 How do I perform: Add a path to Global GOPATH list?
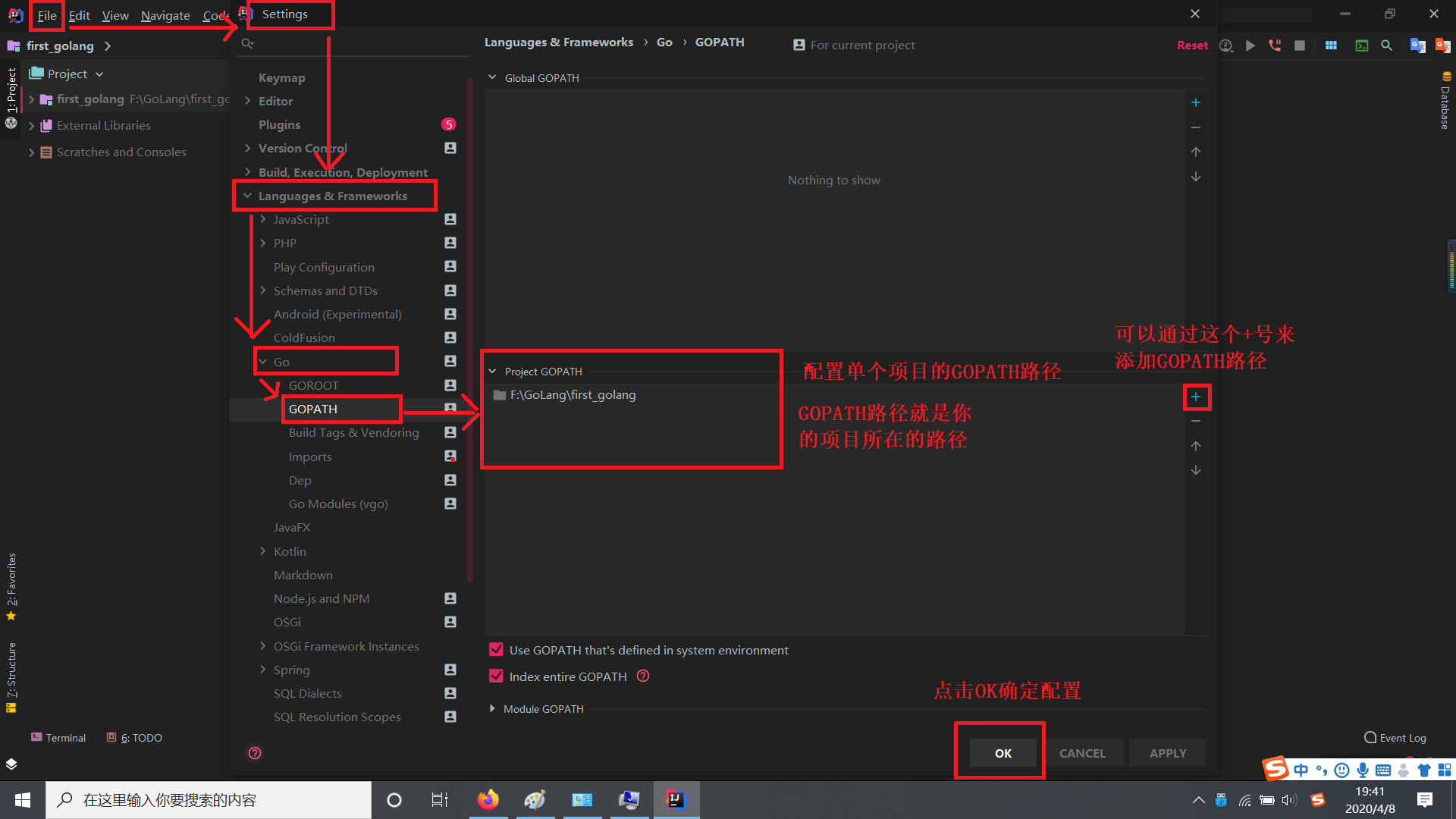[x=1196, y=102]
